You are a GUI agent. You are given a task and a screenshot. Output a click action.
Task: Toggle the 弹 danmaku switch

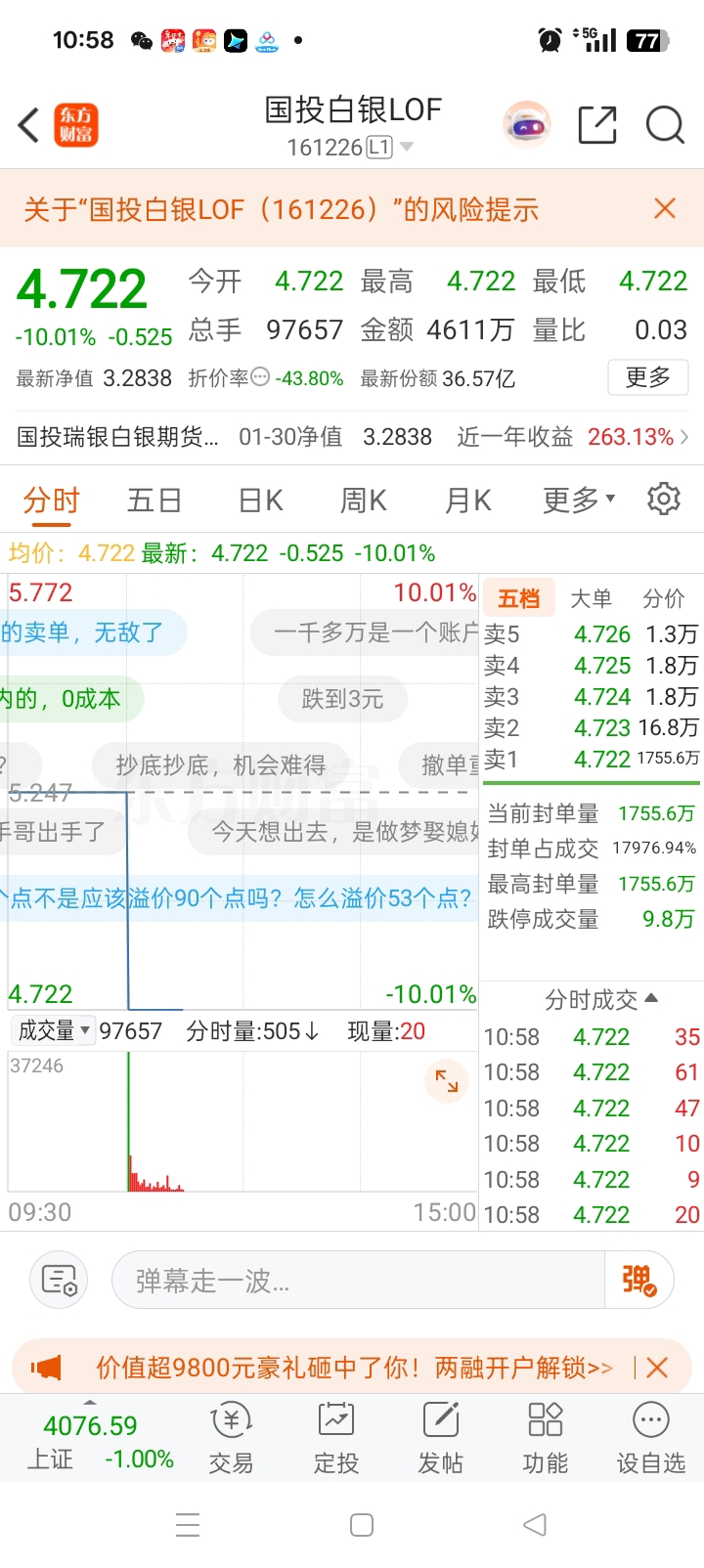(638, 1280)
